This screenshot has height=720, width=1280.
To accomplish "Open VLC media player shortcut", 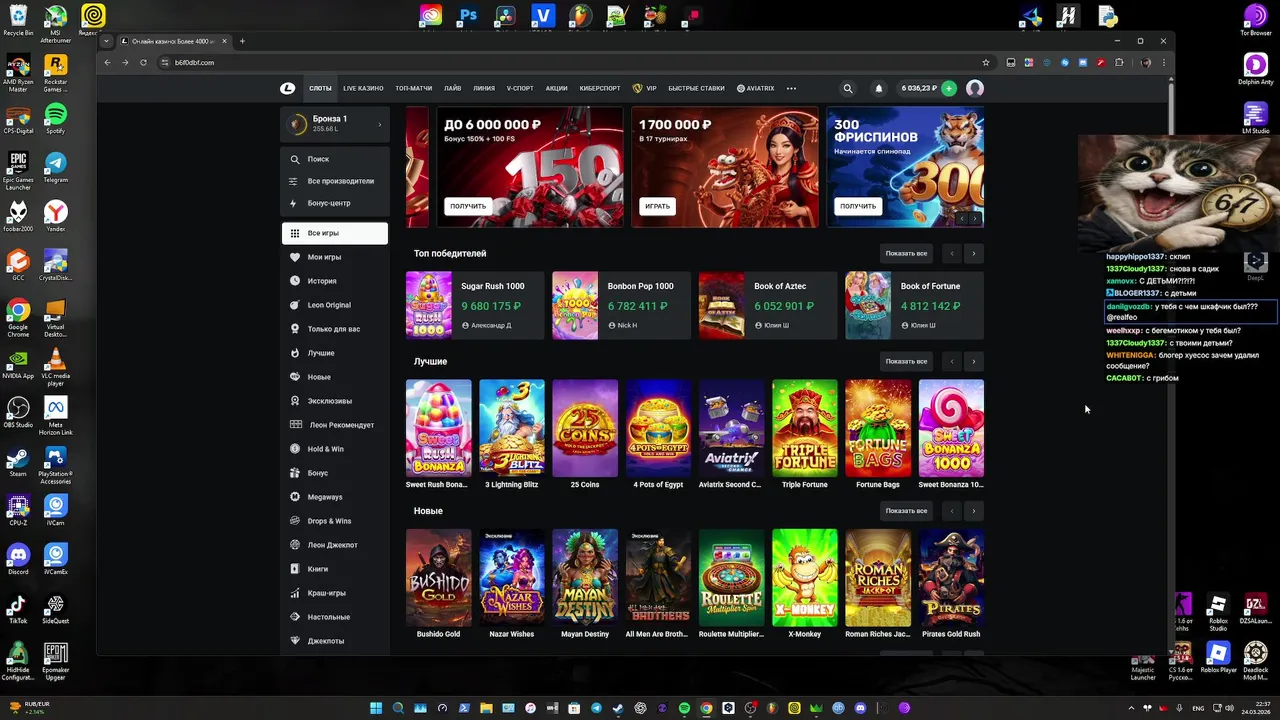I will pos(55,366).
